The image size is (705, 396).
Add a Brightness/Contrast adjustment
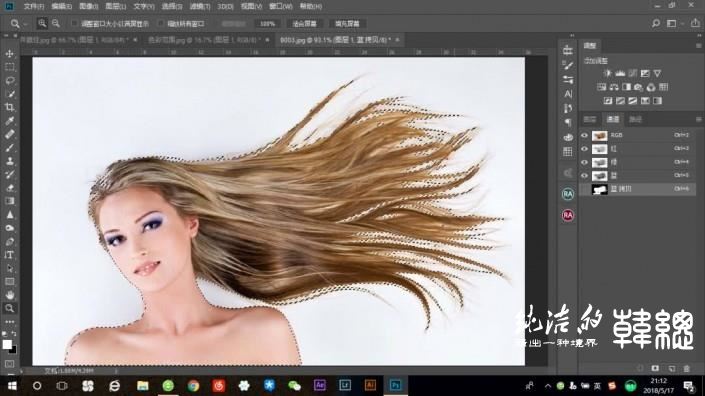click(608, 73)
